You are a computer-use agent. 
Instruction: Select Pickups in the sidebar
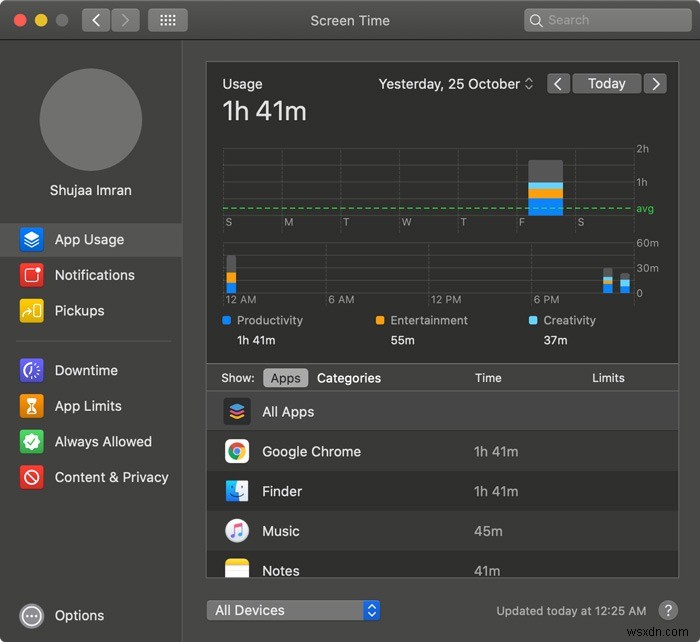[91, 311]
